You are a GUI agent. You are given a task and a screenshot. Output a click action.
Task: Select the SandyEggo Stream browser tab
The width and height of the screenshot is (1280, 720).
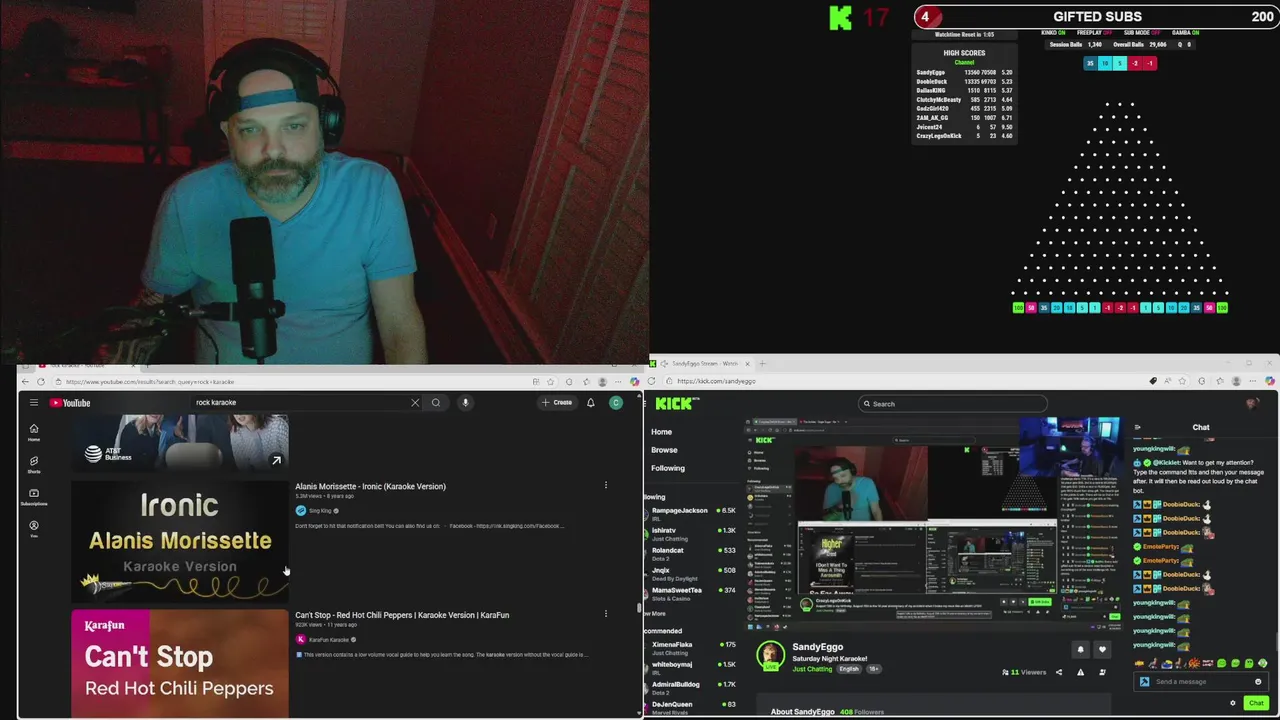point(700,364)
